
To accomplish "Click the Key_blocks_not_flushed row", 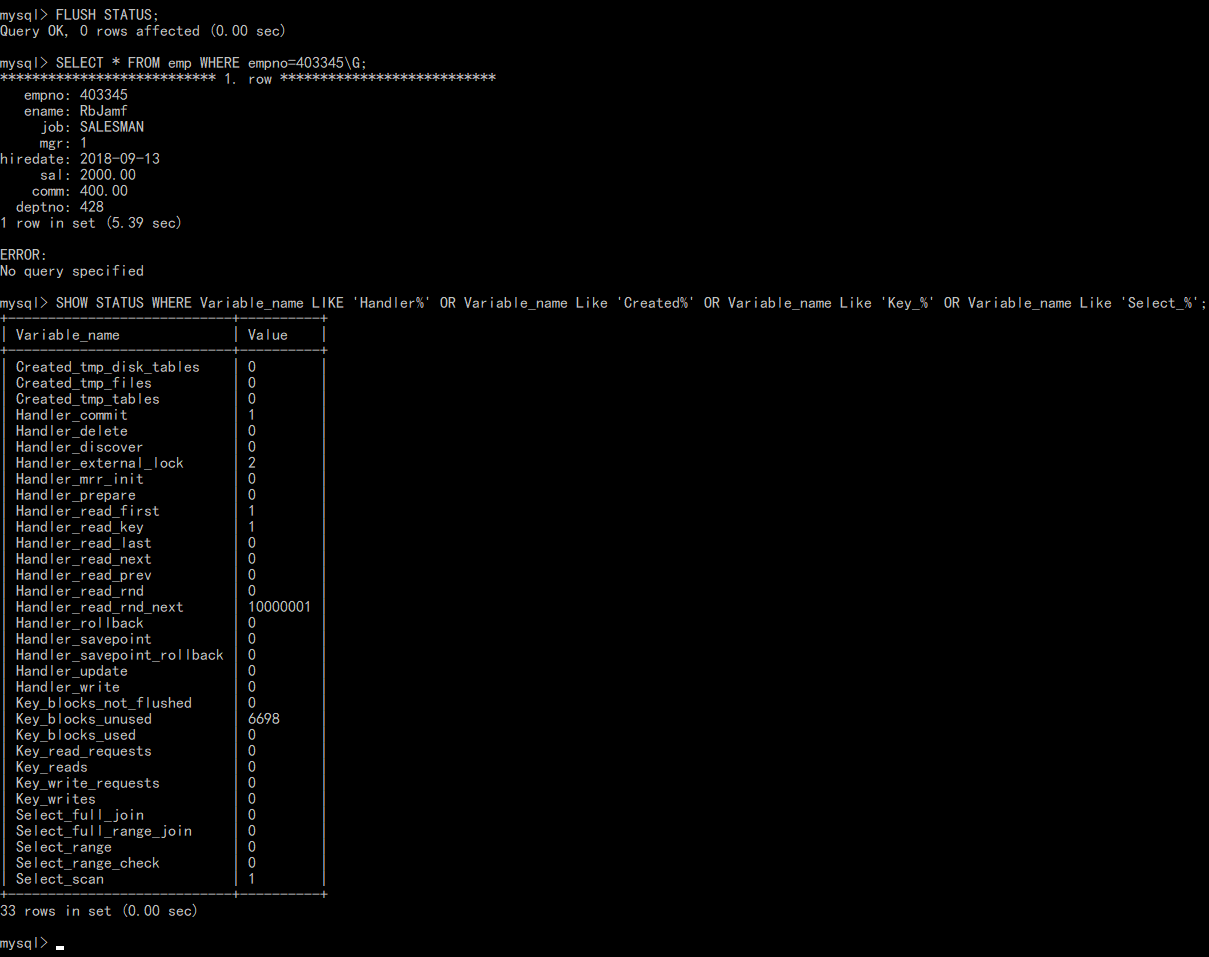I will 163,703.
